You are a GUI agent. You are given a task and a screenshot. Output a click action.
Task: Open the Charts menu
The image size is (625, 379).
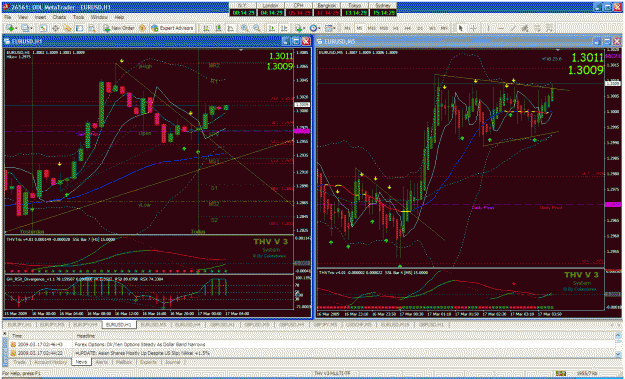pos(59,18)
